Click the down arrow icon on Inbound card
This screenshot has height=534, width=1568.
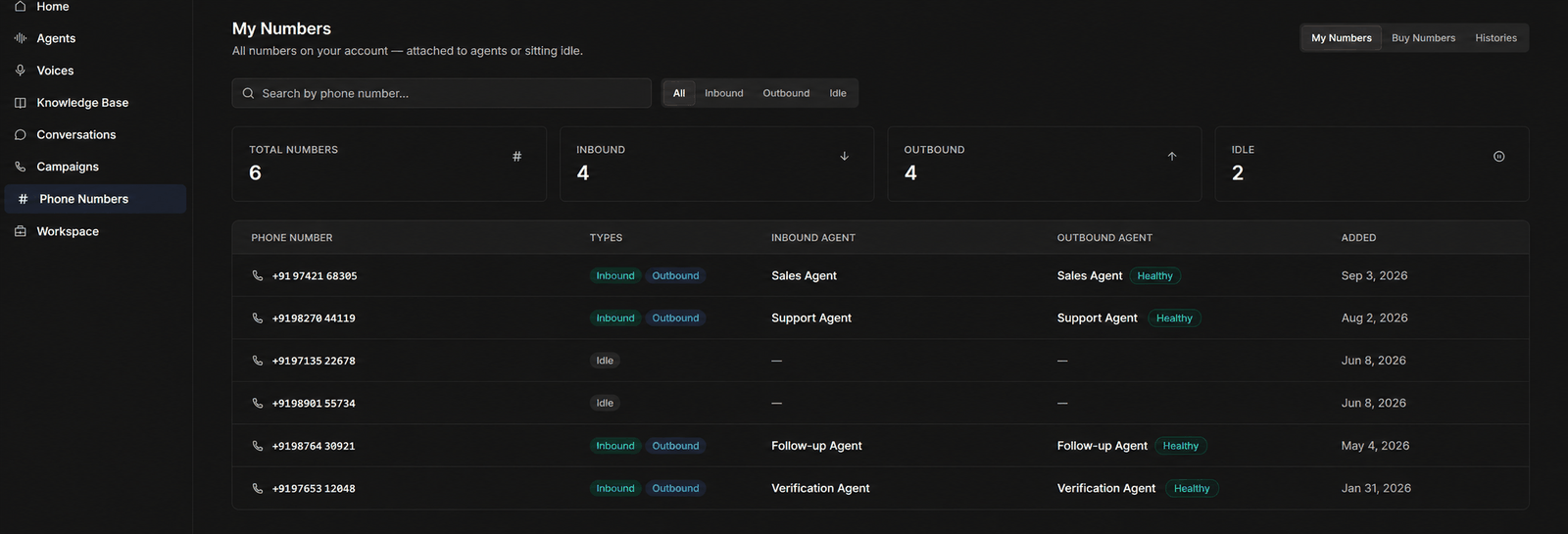pyautogui.click(x=844, y=156)
